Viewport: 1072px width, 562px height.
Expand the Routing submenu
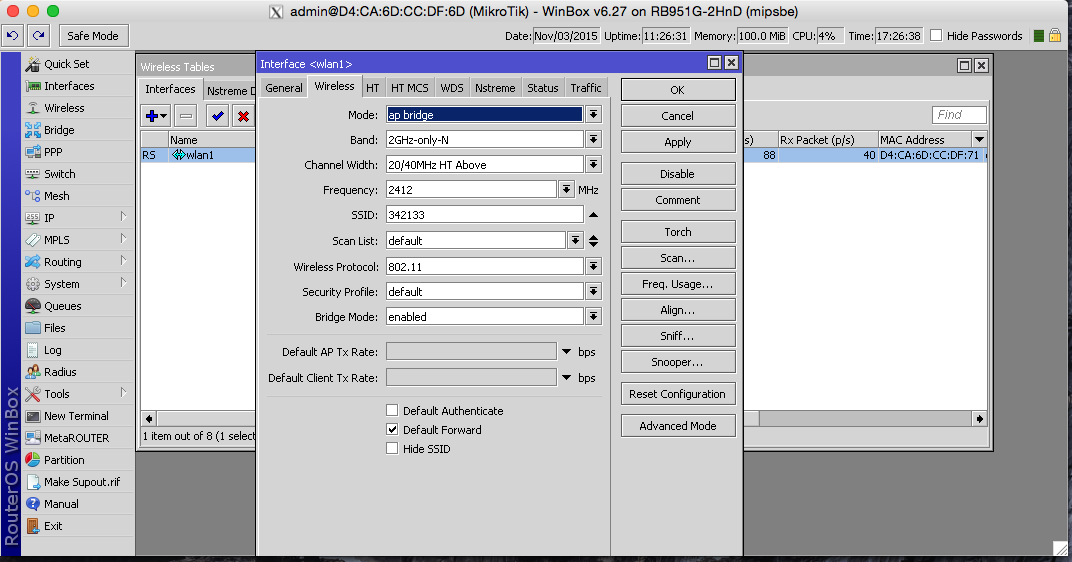[123, 261]
